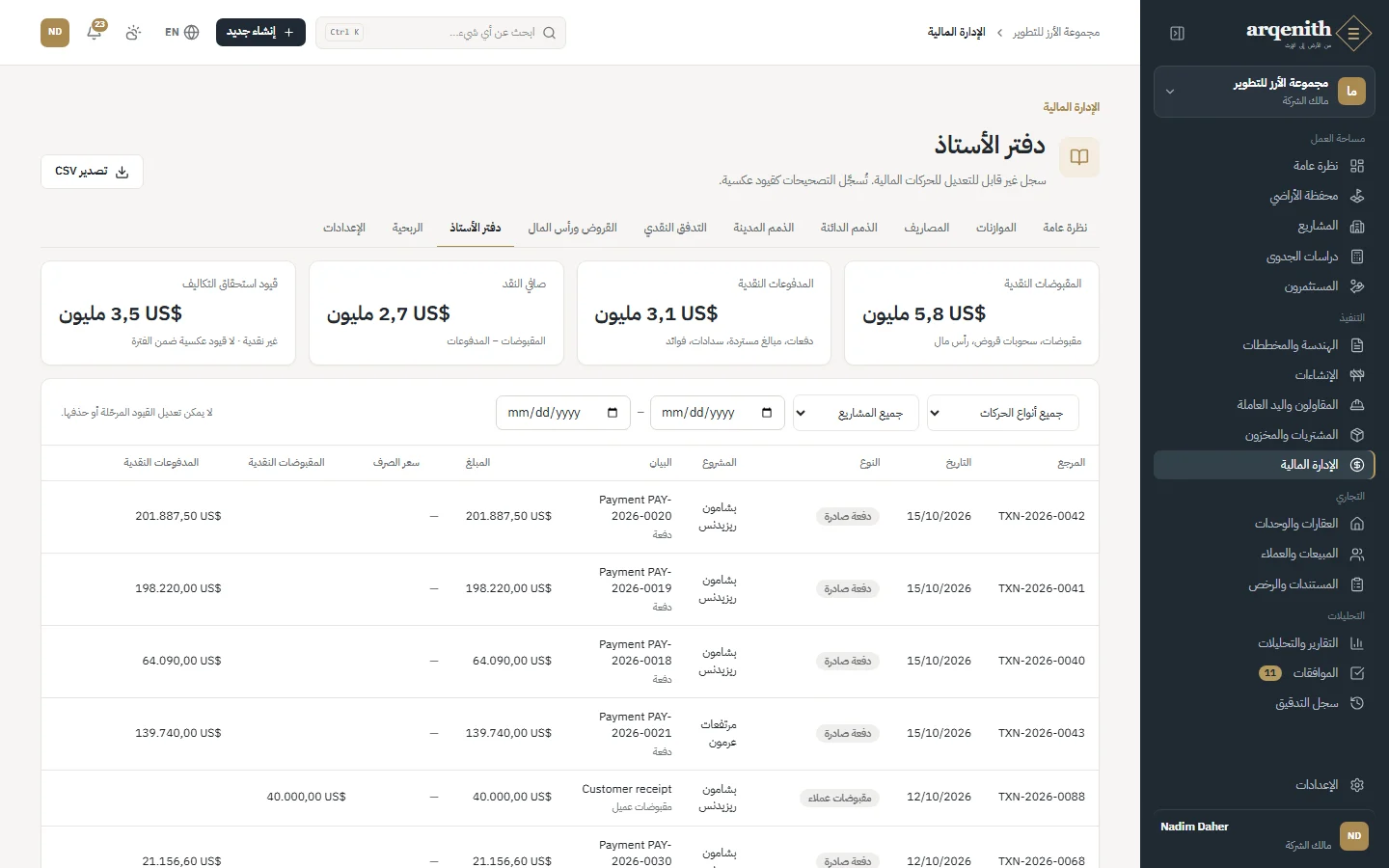Select دفتر الأستاذ tab
The width and height of the screenshot is (1389, 868).
pyautogui.click(x=476, y=228)
